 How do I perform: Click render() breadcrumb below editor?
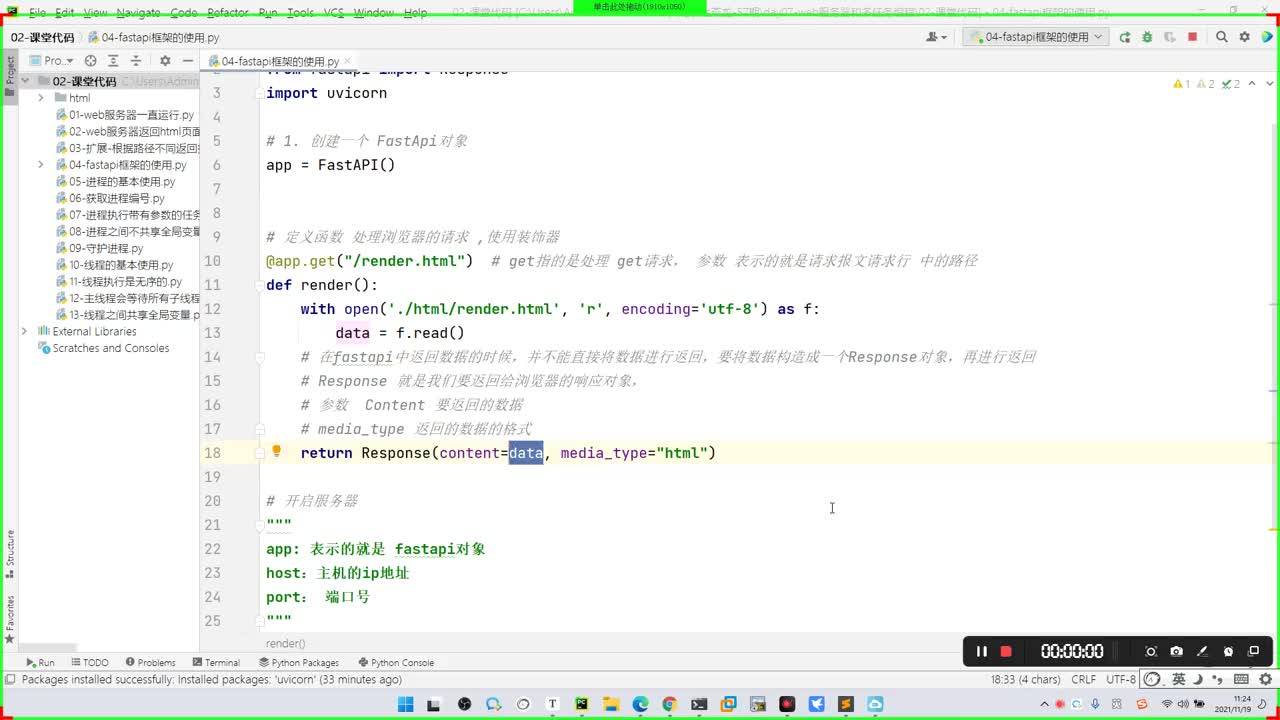286,644
